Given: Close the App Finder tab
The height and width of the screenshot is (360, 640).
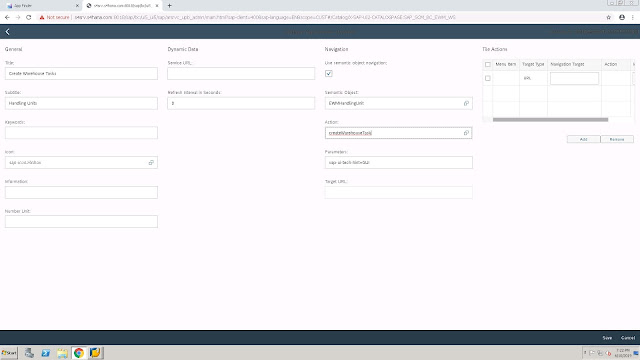Looking at the screenshot, I should coord(77,6).
